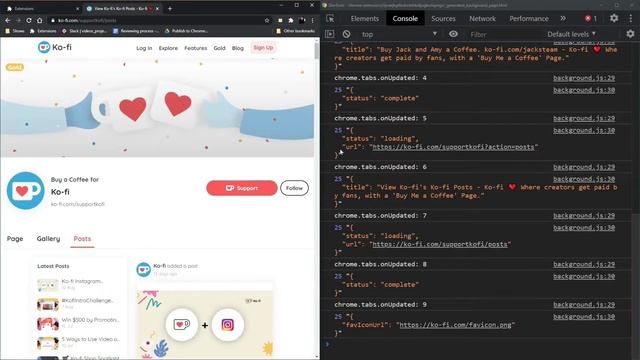Select the Console tab
This screenshot has width=640, height=360.
pyautogui.click(x=405, y=18)
